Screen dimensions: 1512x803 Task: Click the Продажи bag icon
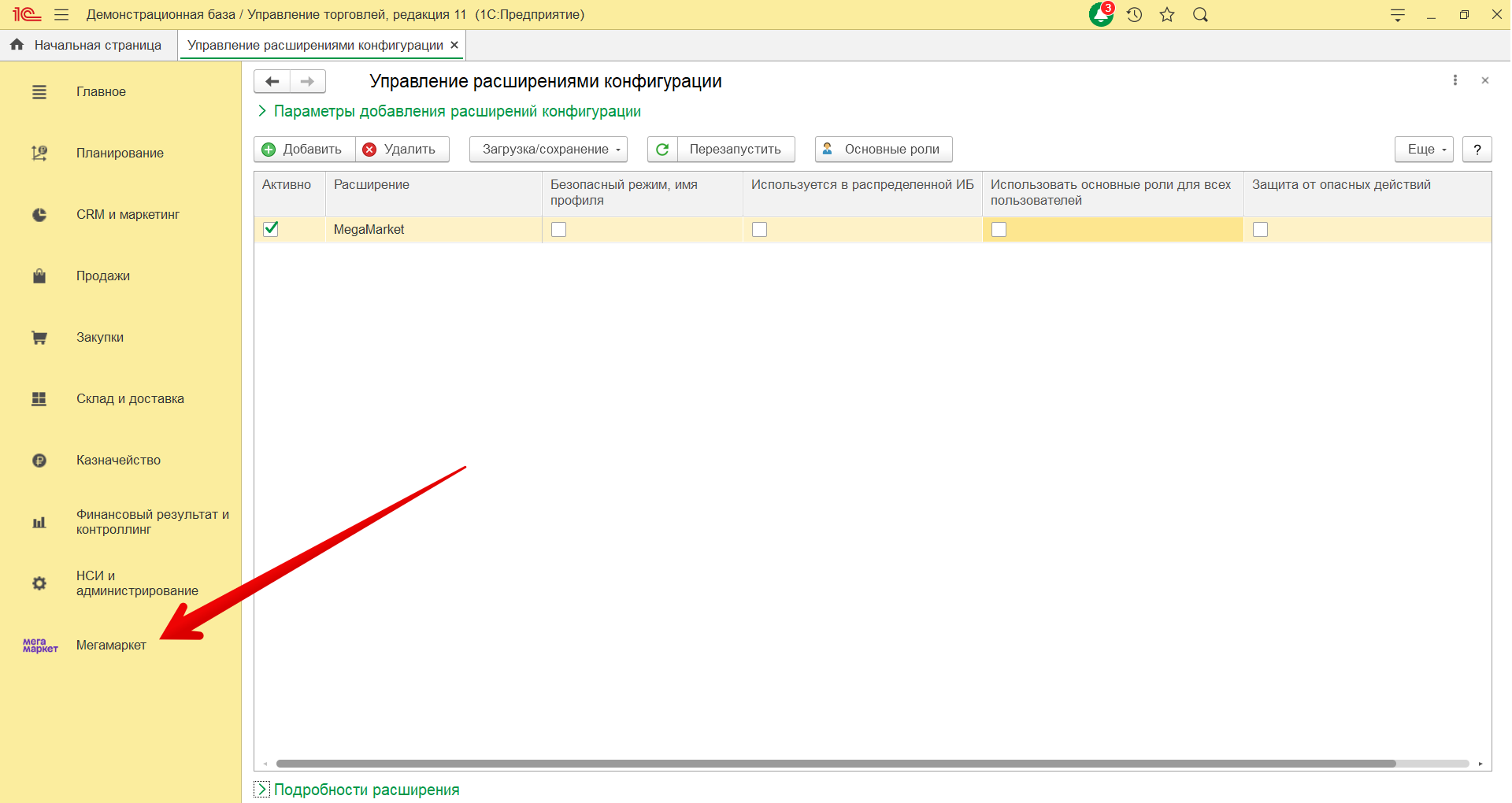coord(39,276)
